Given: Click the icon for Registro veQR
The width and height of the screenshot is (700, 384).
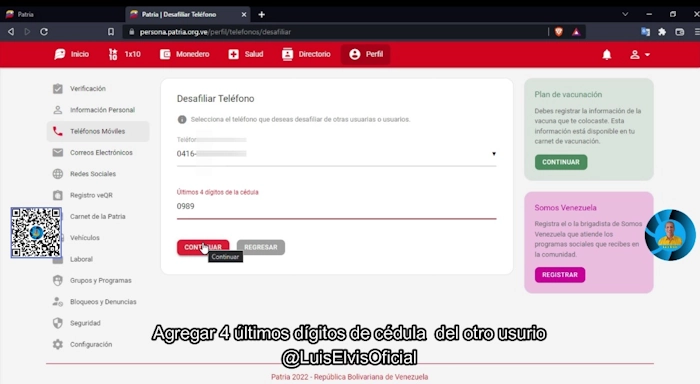Looking at the screenshot, I should pos(58,195).
